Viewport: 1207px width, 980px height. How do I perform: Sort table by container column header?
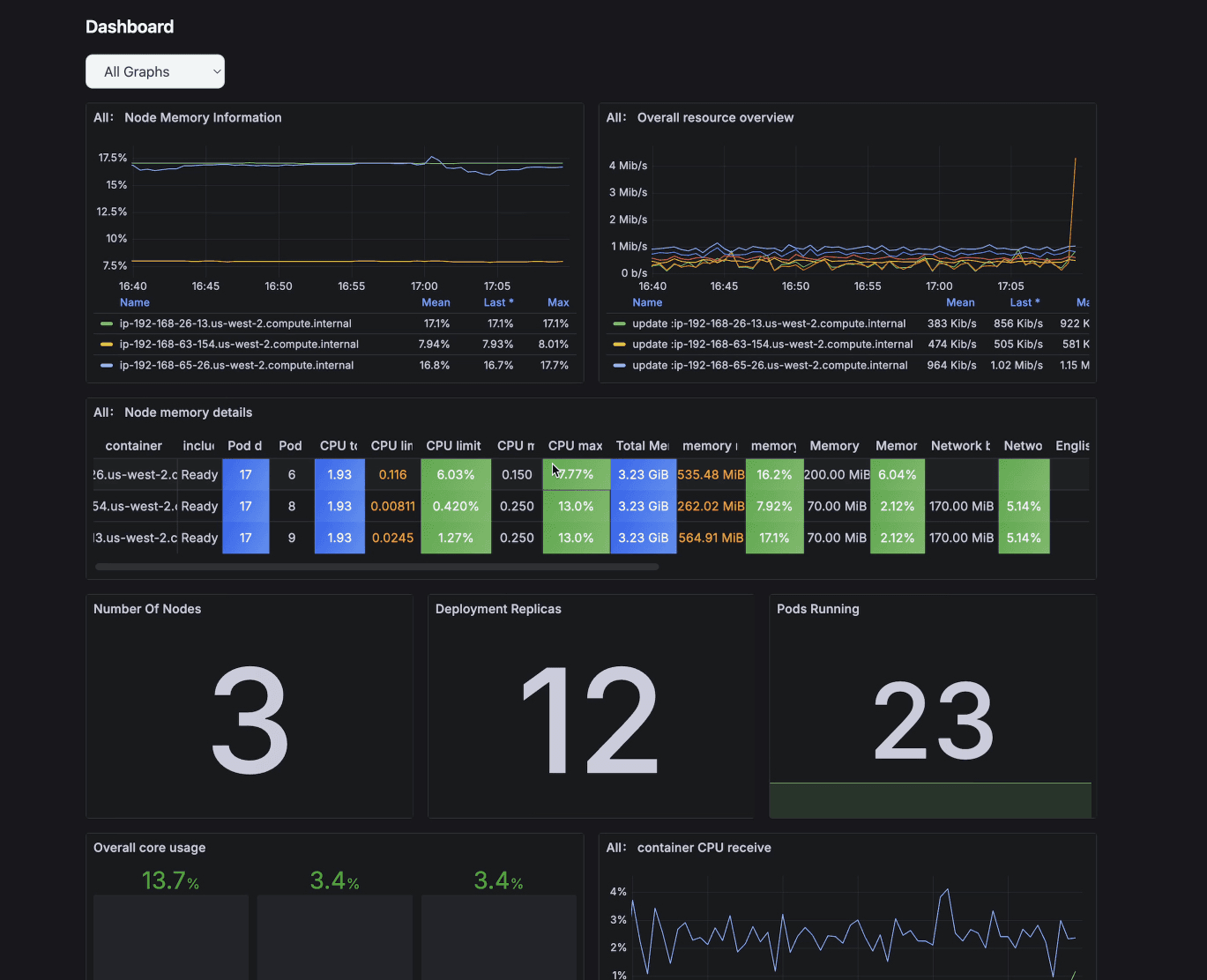[134, 446]
